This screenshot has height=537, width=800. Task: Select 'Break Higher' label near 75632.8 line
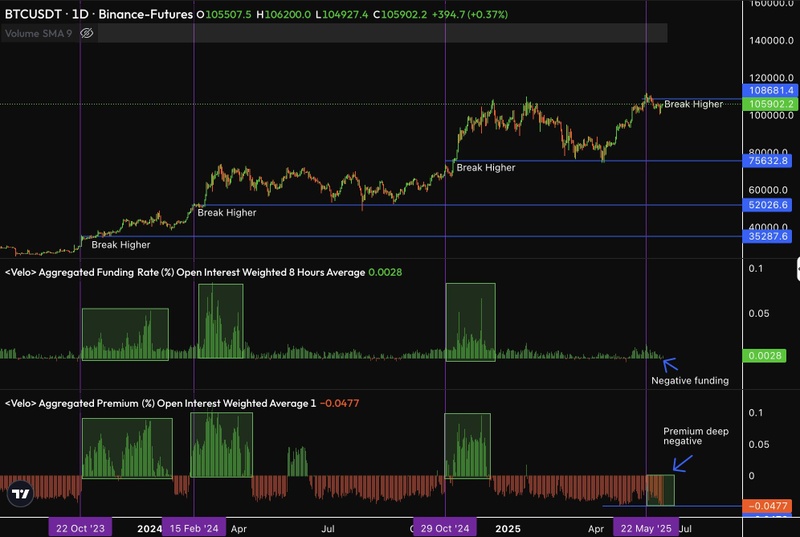[x=486, y=168]
